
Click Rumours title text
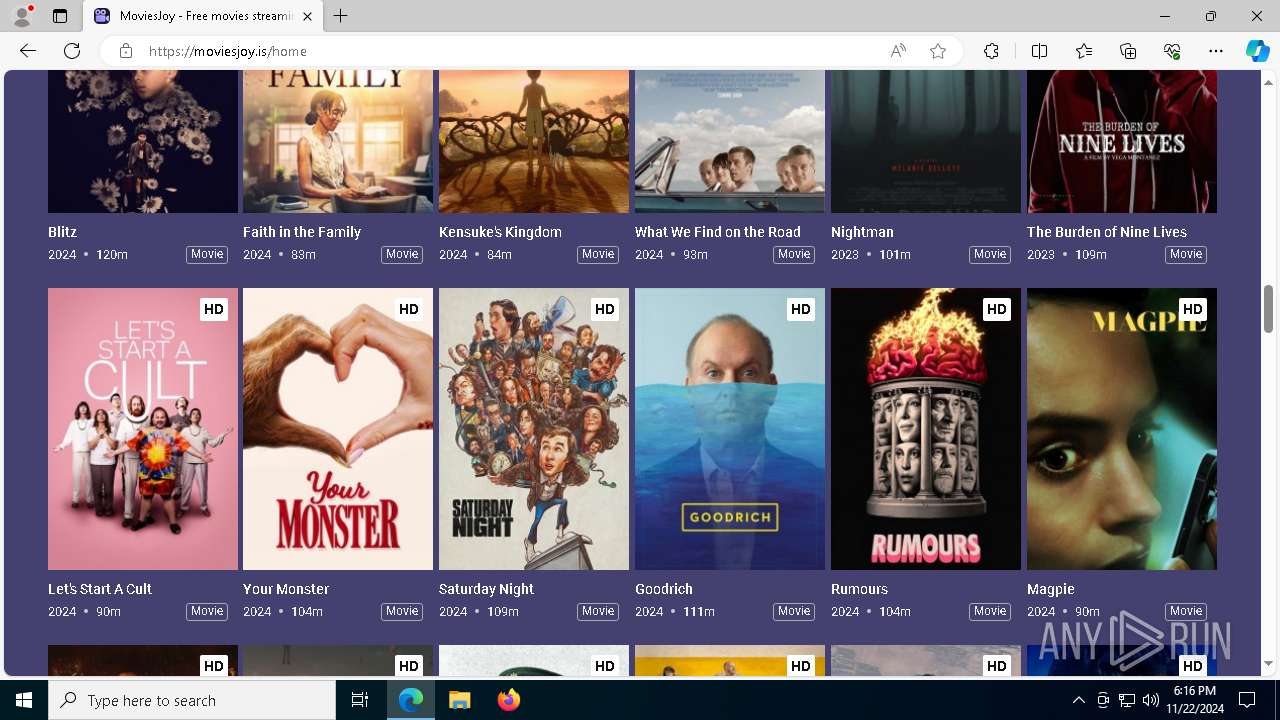tap(859, 589)
